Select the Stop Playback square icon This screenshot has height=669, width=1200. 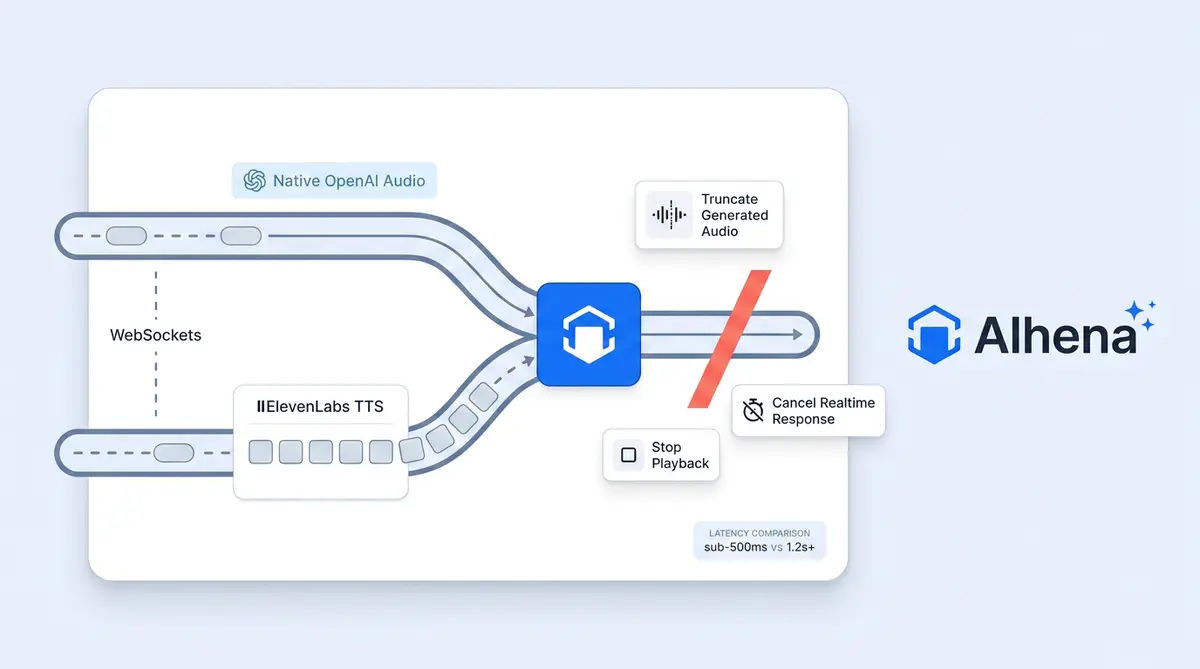point(628,455)
